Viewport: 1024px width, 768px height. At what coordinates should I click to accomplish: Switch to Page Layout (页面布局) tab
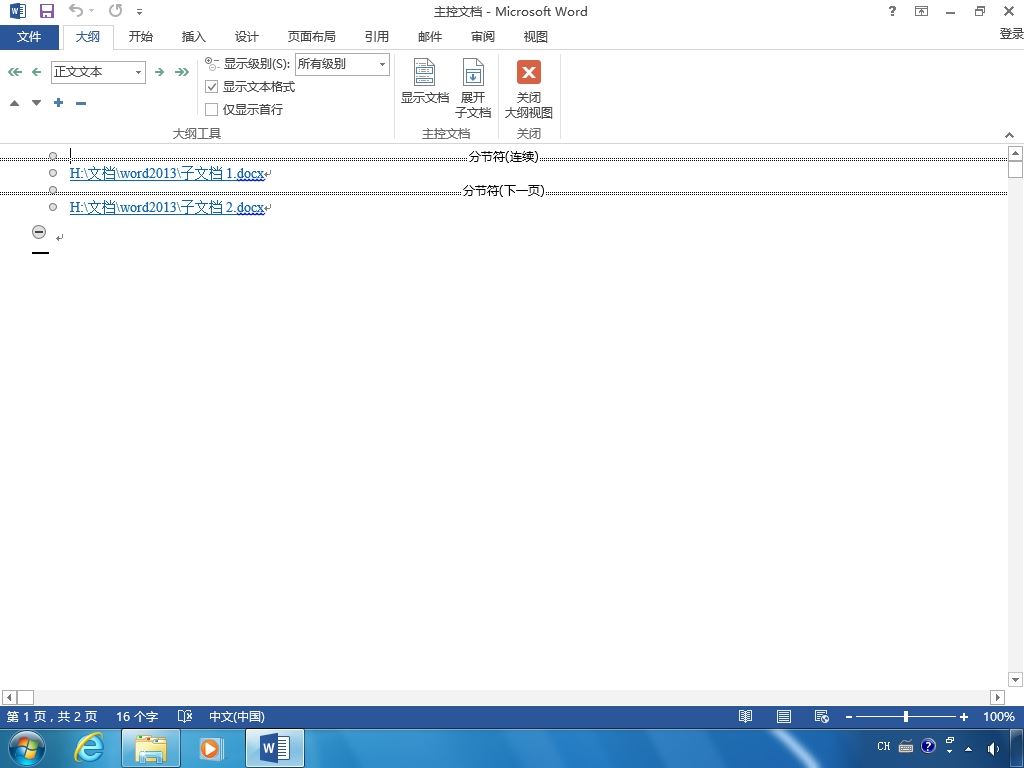pos(312,37)
